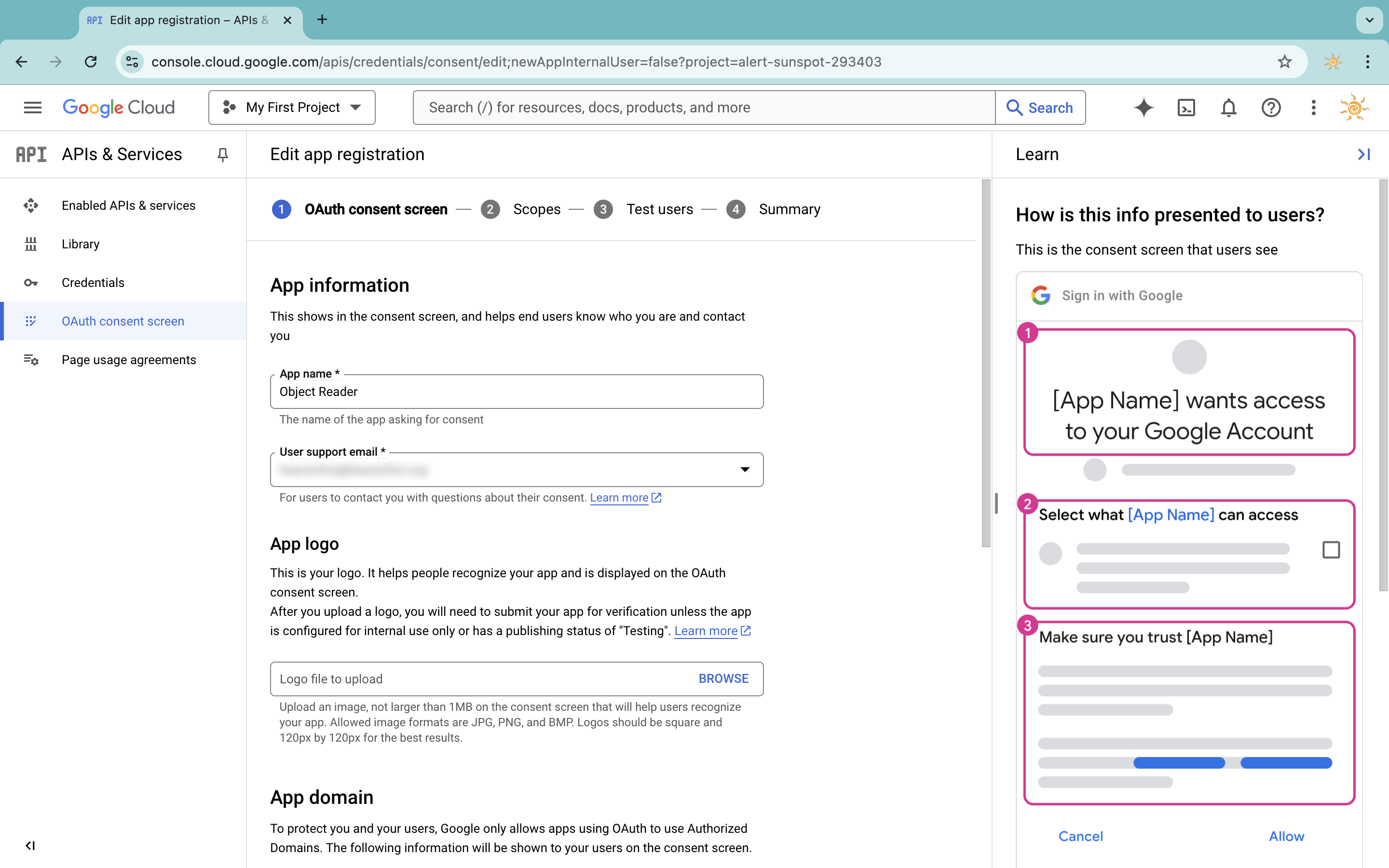The height and width of the screenshot is (868, 1389).
Task: Open the browser tab search chevron
Action: [x=1370, y=20]
